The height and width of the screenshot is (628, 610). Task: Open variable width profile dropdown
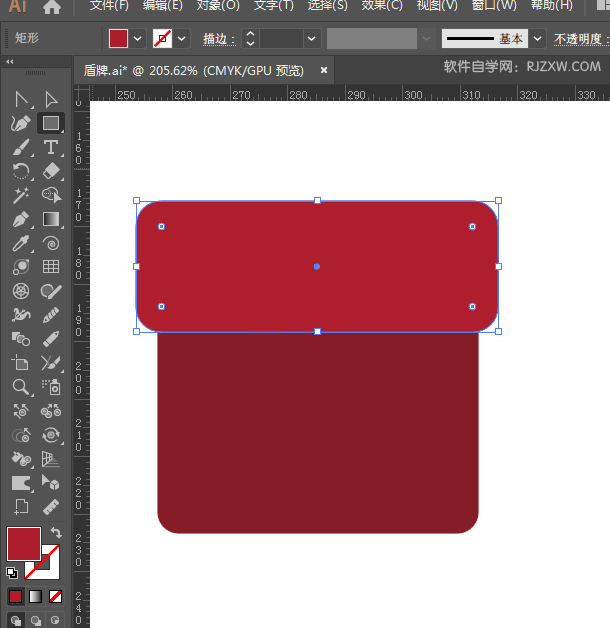(427, 39)
